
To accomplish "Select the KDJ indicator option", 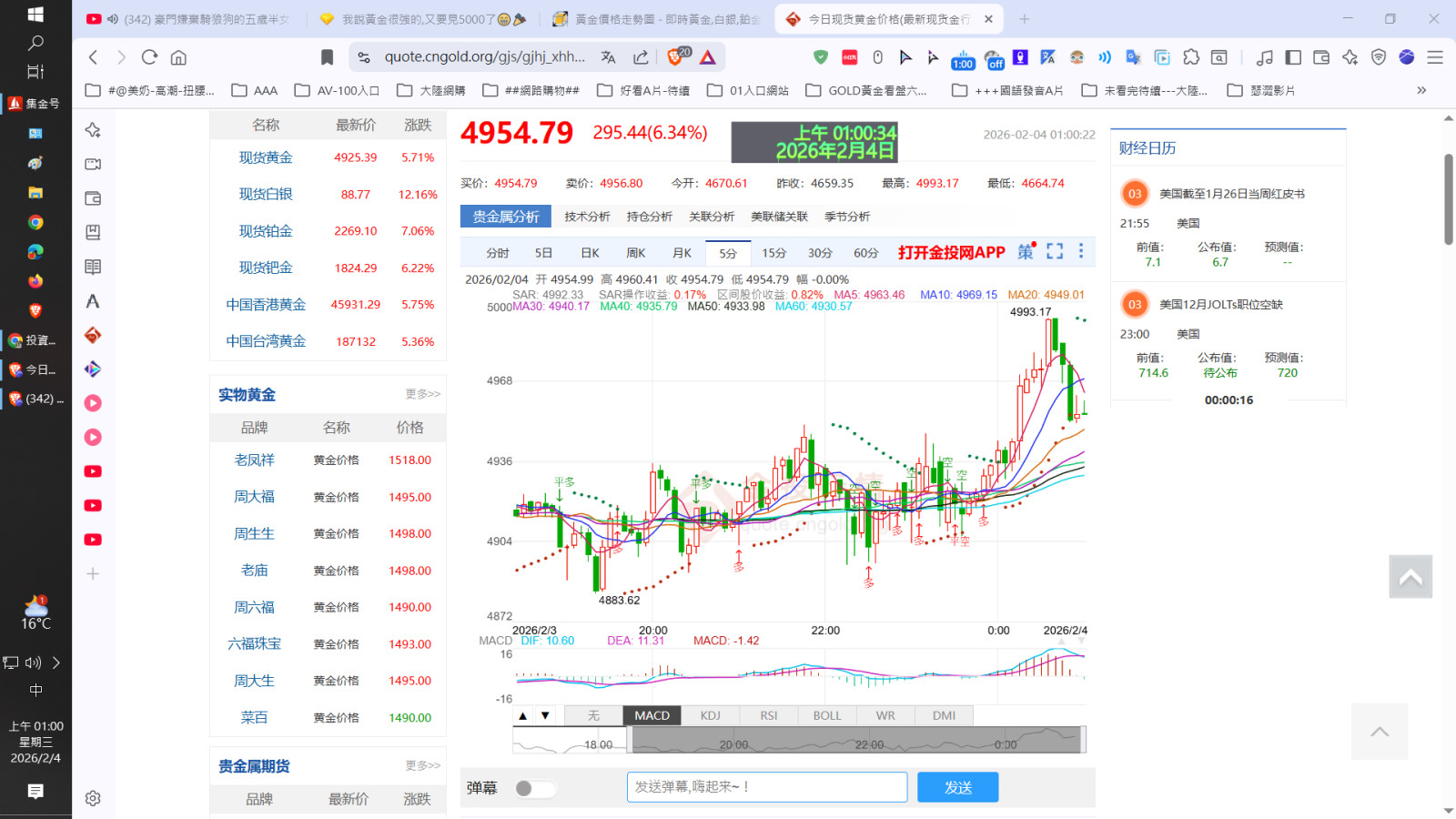I will 710,715.
